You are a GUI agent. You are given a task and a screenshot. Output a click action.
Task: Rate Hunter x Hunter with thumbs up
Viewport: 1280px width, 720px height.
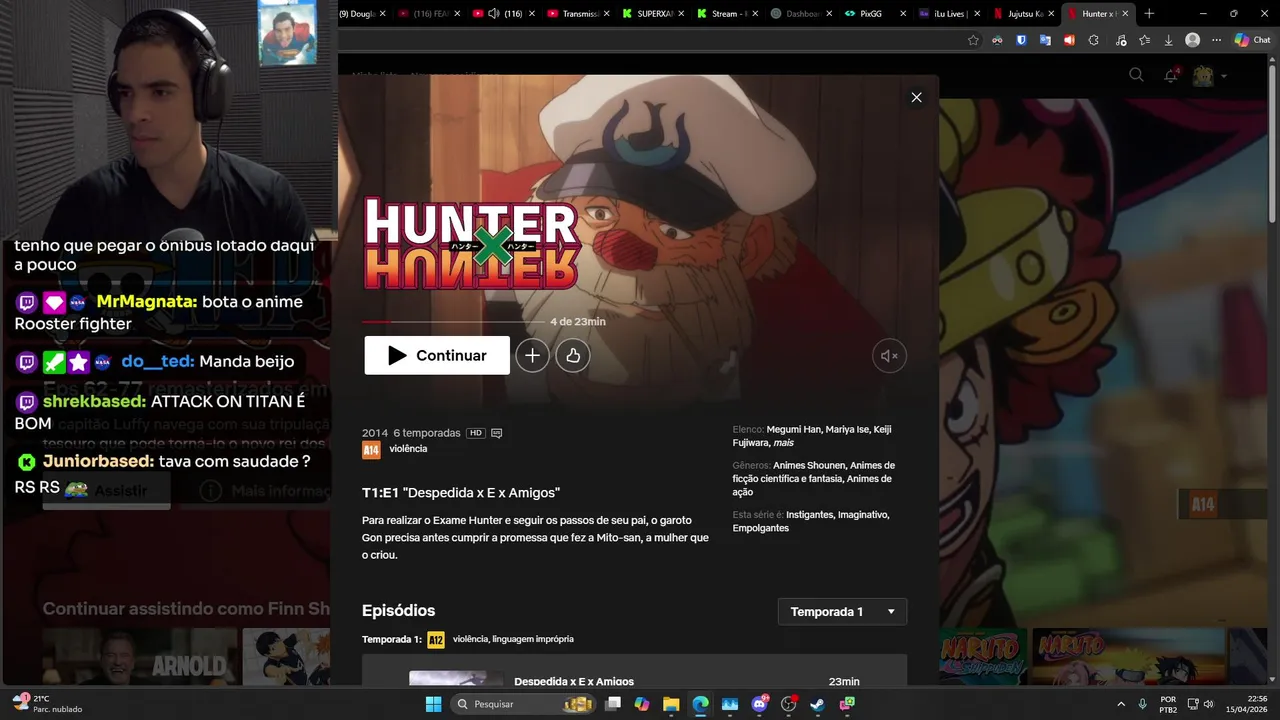[573, 355]
